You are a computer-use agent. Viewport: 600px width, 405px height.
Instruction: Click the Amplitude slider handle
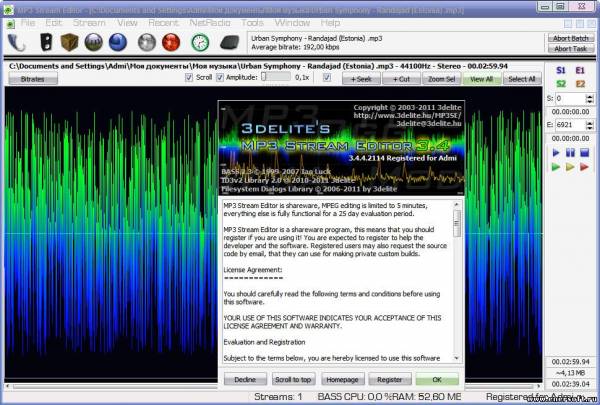pos(264,77)
